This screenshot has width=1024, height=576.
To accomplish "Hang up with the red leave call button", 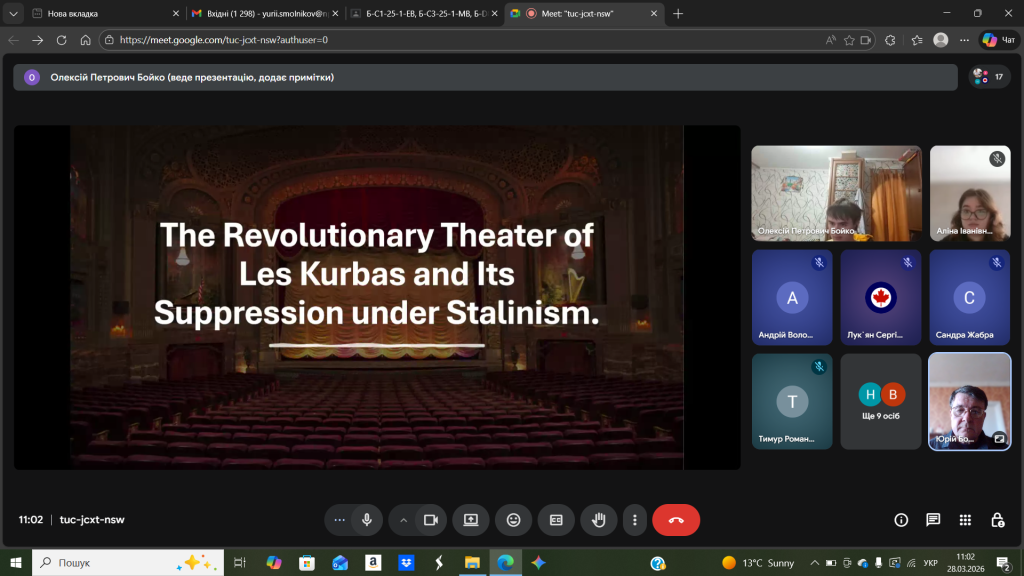I will 676,520.
